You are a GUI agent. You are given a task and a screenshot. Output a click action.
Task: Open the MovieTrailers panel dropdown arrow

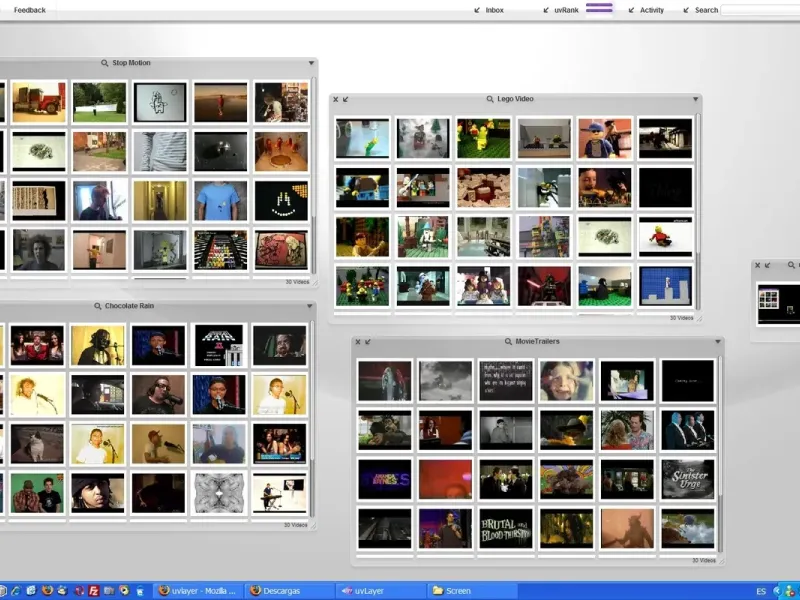[x=717, y=342]
